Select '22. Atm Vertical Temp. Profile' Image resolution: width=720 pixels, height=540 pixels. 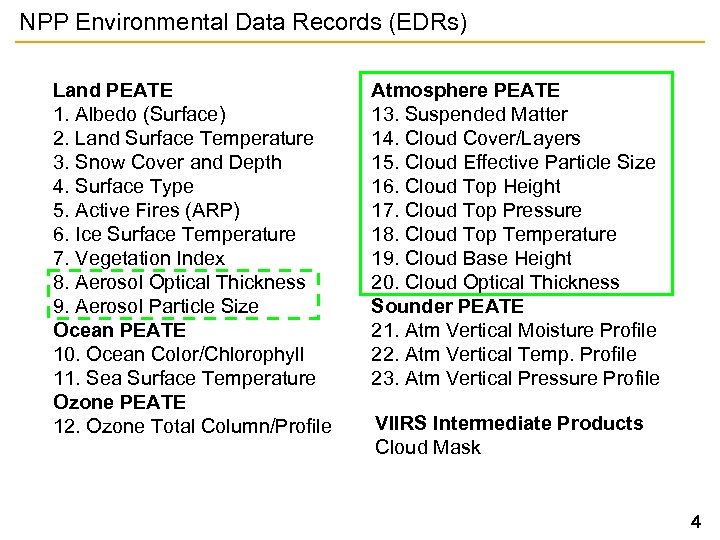(504, 354)
